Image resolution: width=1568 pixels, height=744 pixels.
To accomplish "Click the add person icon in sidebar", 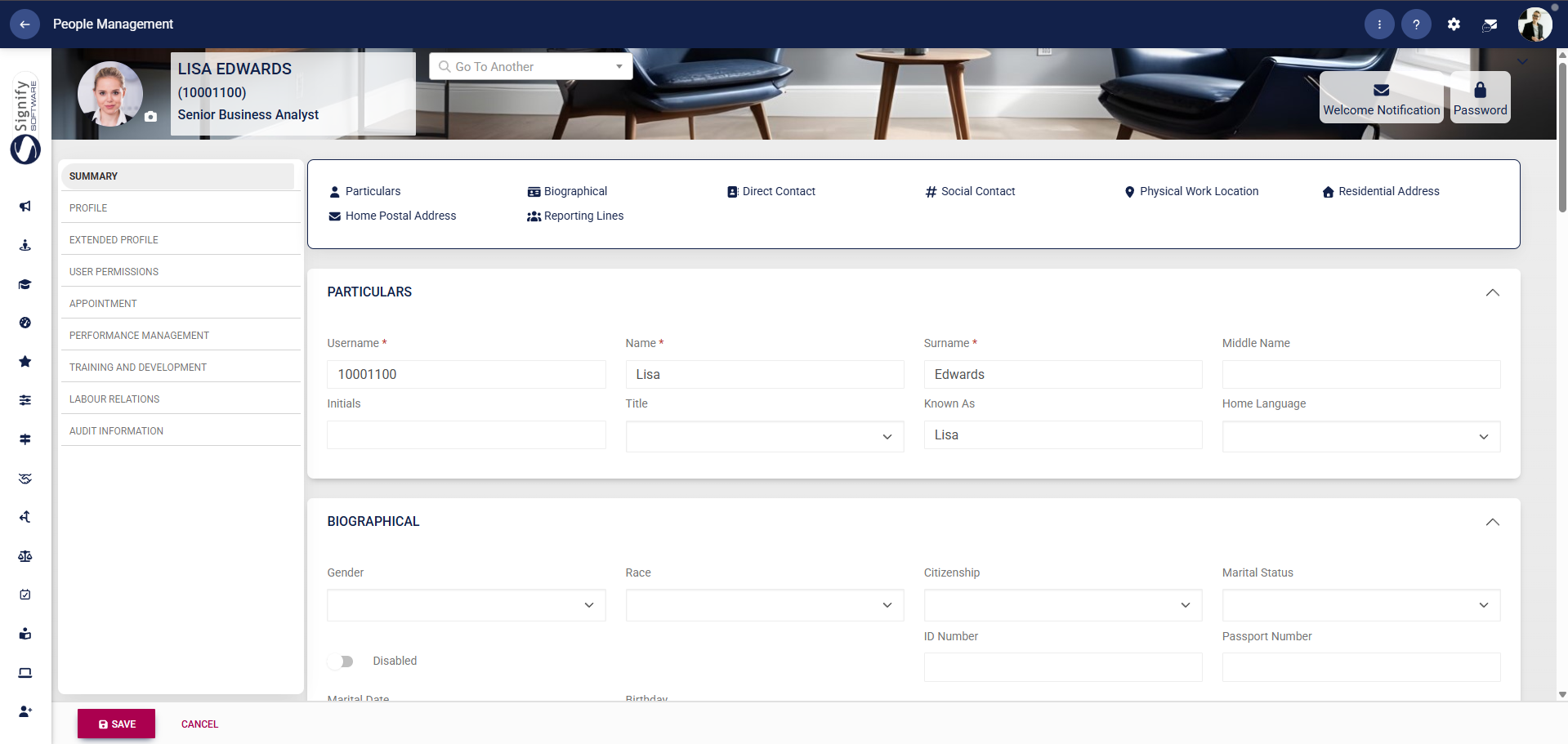I will pos(25,711).
